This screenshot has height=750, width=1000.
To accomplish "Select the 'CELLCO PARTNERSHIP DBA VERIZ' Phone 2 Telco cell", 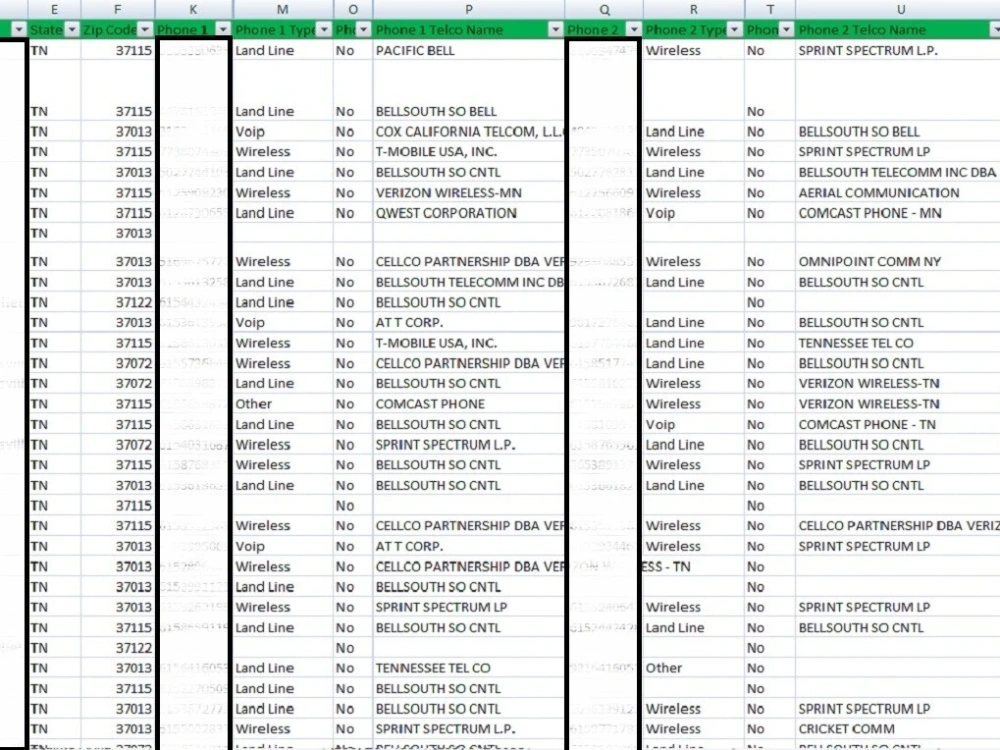I will point(898,526).
